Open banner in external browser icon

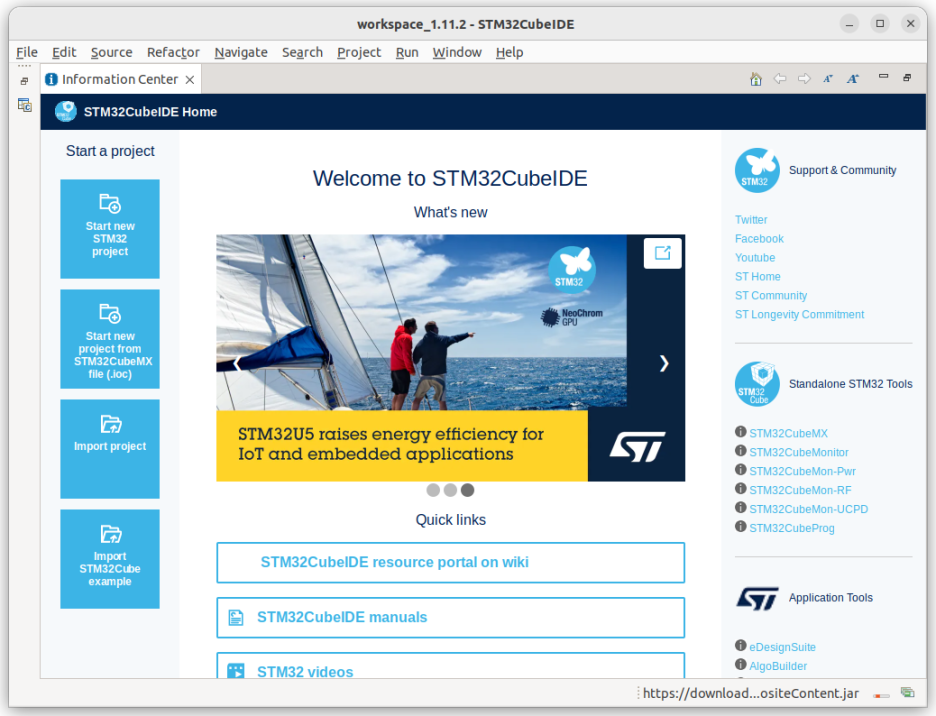coord(663,253)
